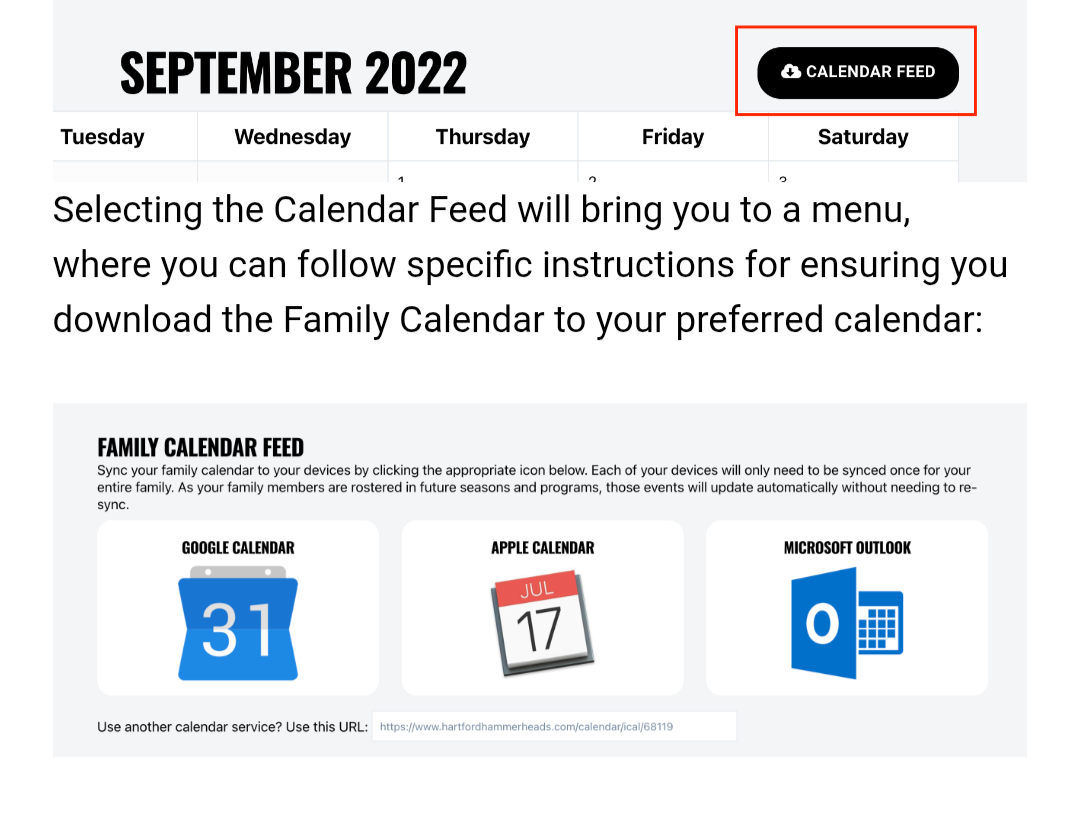This screenshot has width=1080, height=819.
Task: Click the Wednesday column header
Action: point(292,137)
